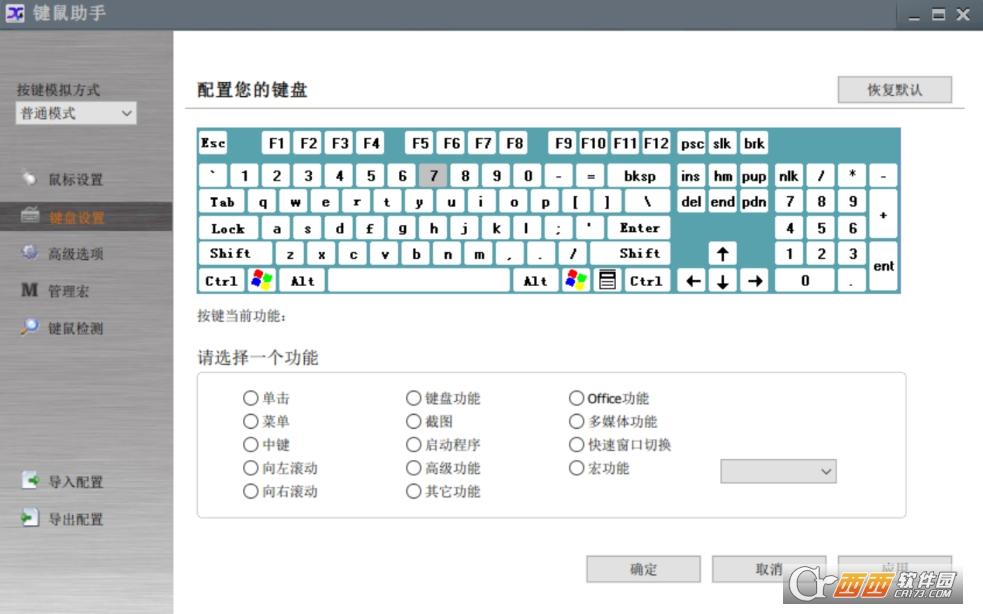The image size is (983, 614).
Task: Confirm with the 确定 button
Action: click(643, 569)
